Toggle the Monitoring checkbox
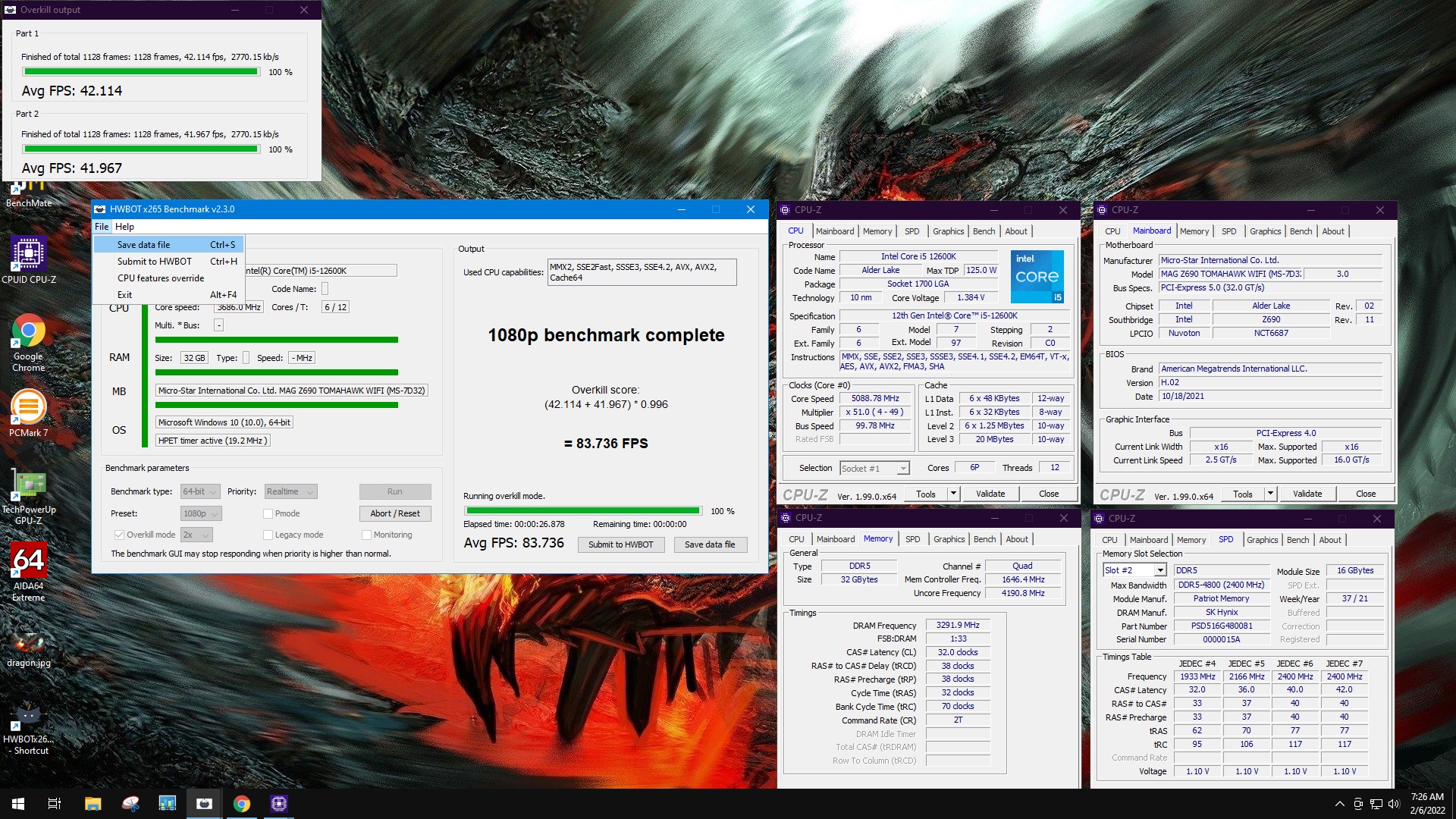The width and height of the screenshot is (1456, 819). (x=366, y=535)
